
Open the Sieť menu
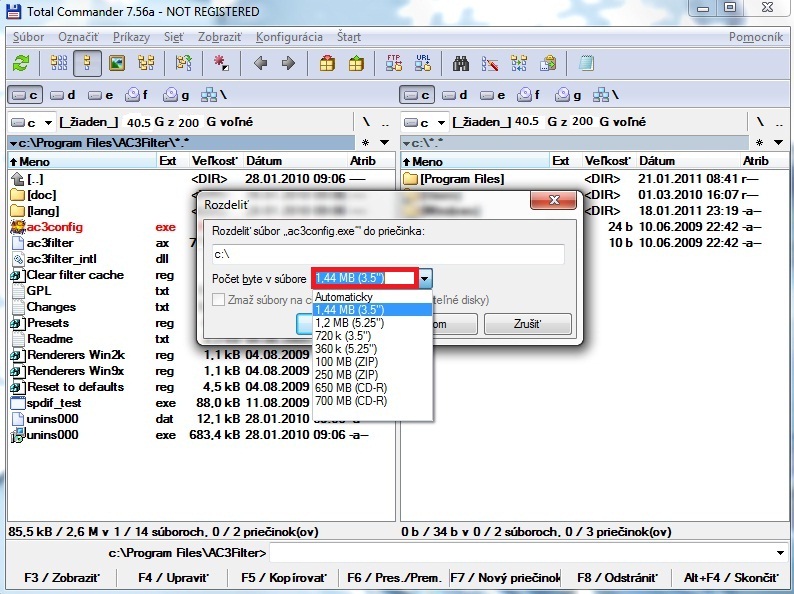tap(174, 37)
